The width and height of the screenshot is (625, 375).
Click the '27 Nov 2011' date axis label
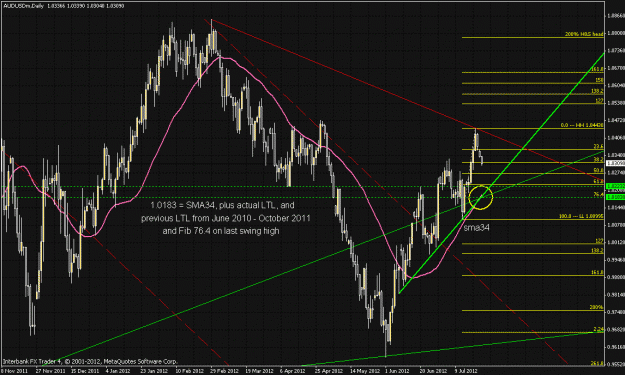[51, 371]
